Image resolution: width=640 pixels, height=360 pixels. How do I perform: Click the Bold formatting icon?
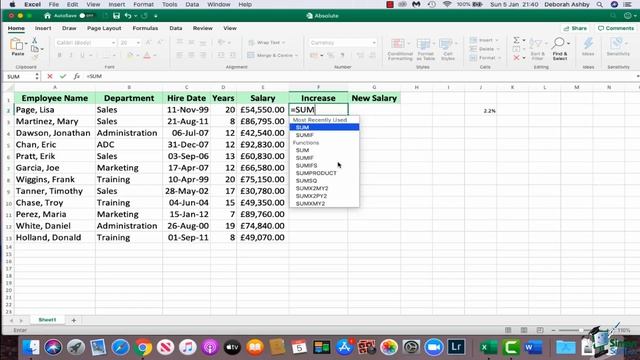point(60,56)
